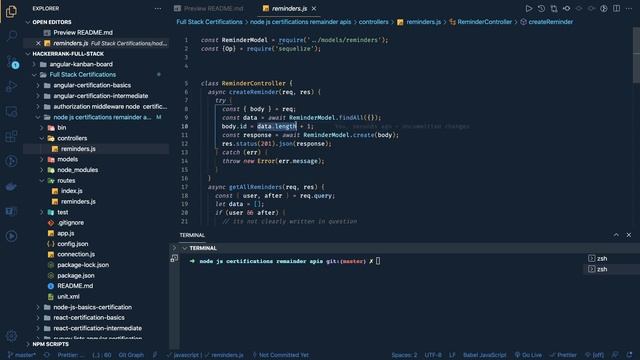Close the terminal panel
The width and height of the screenshot is (640, 360).
pyautogui.click(x=629, y=235)
